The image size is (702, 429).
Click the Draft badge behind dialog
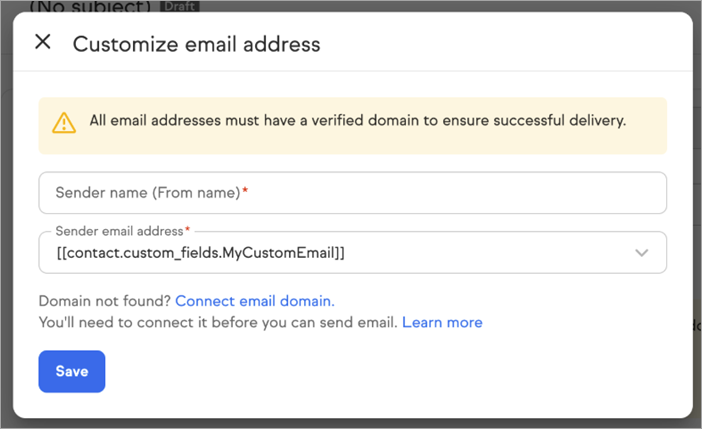[x=180, y=6]
